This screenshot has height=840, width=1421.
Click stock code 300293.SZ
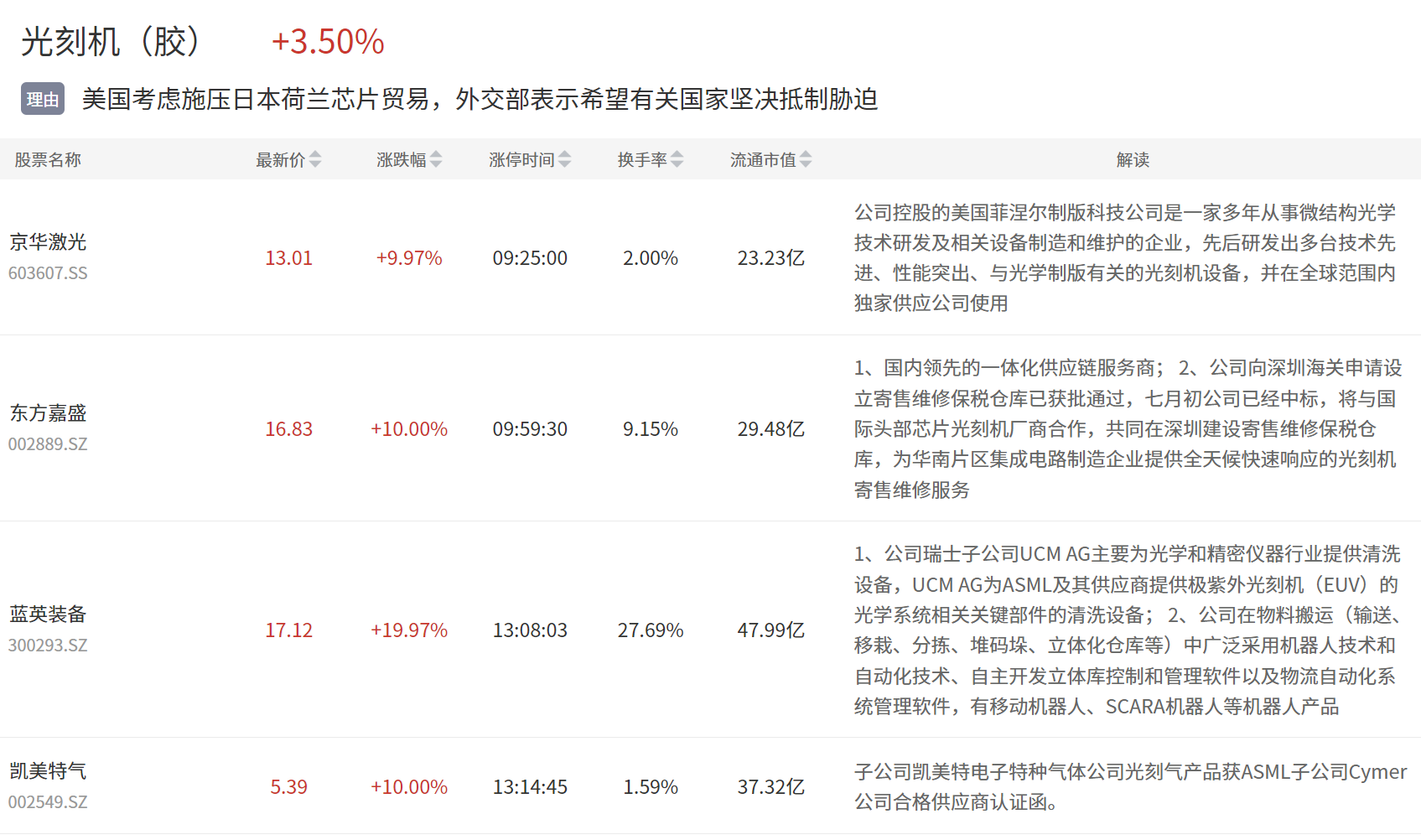point(48,646)
